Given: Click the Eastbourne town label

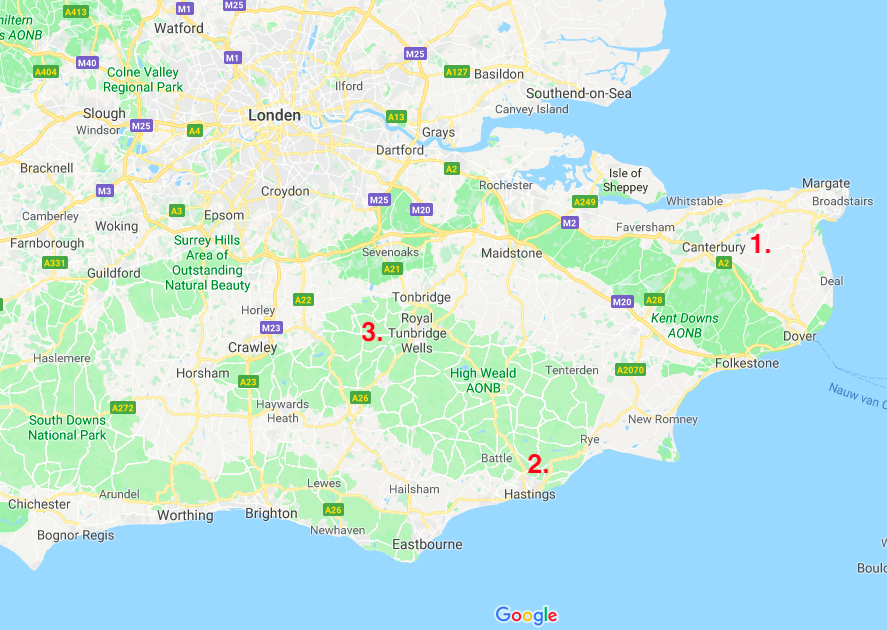Looking at the screenshot, I should coord(427,545).
